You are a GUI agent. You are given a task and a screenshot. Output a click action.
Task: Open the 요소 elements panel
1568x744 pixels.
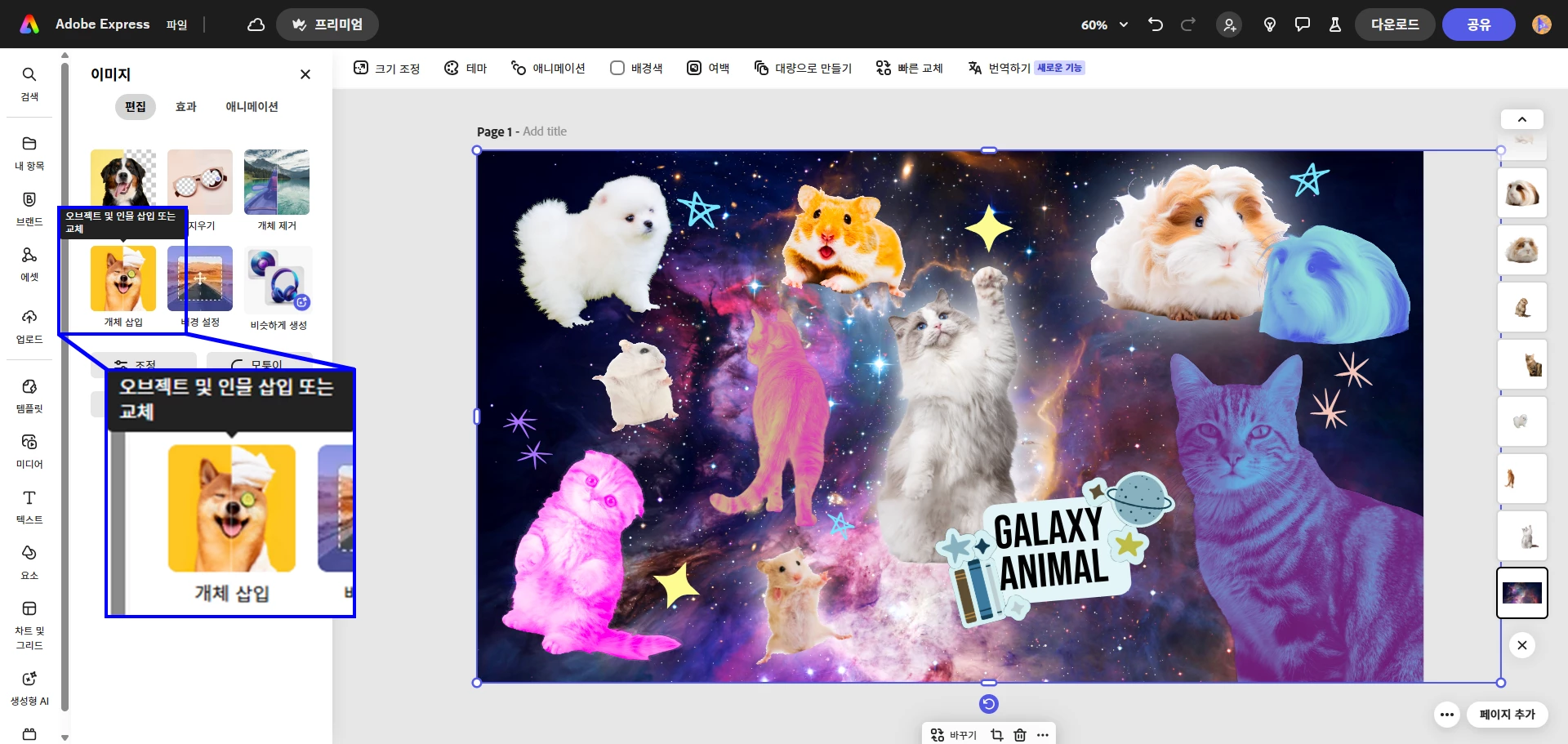coord(29,562)
